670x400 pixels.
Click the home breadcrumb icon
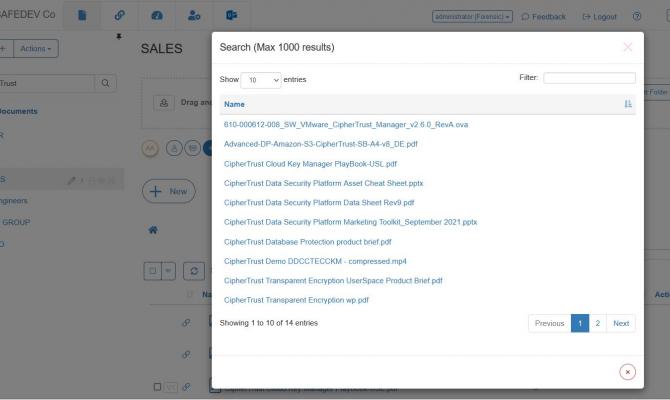153,230
